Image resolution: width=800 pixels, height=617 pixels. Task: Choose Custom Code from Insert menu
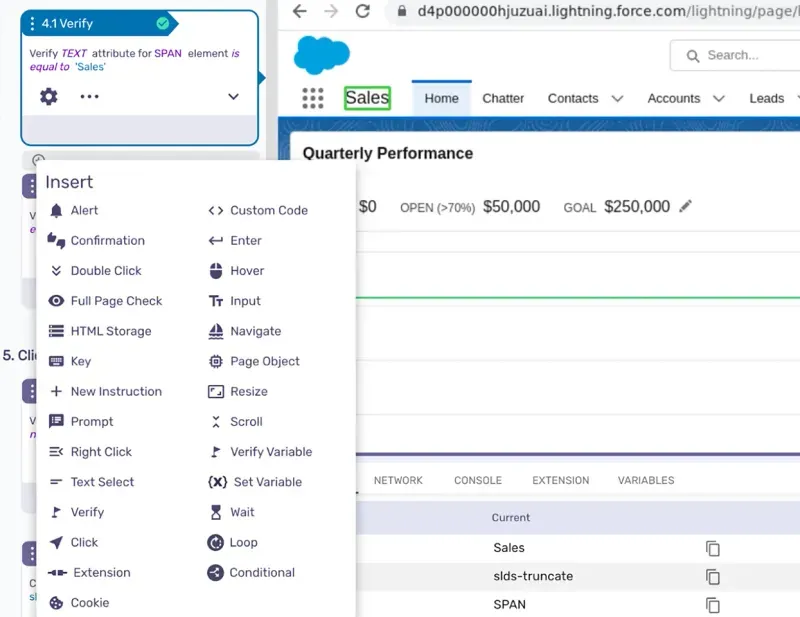pos(268,210)
